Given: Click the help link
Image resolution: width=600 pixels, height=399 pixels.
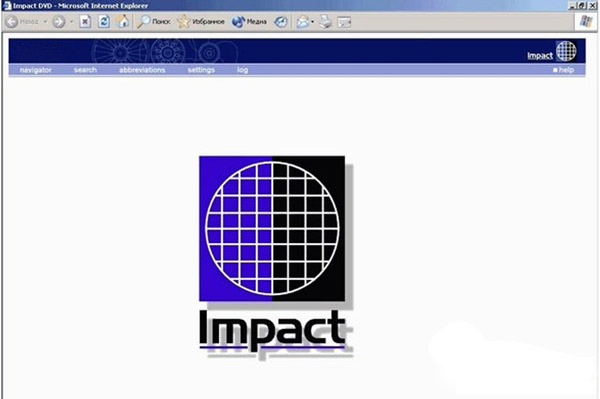Looking at the screenshot, I should pos(564,70).
